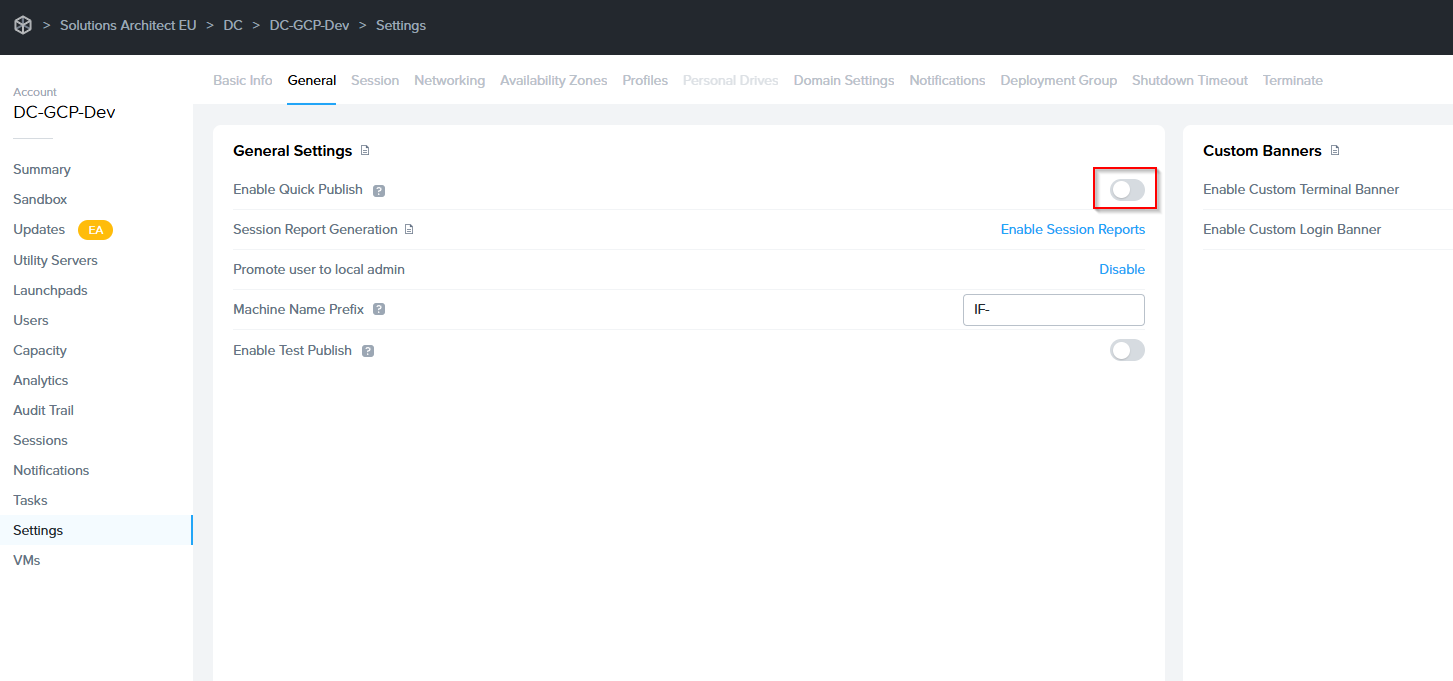1453x681 pixels.
Task: Click the Enable Quick Publish help icon
Action: (379, 190)
